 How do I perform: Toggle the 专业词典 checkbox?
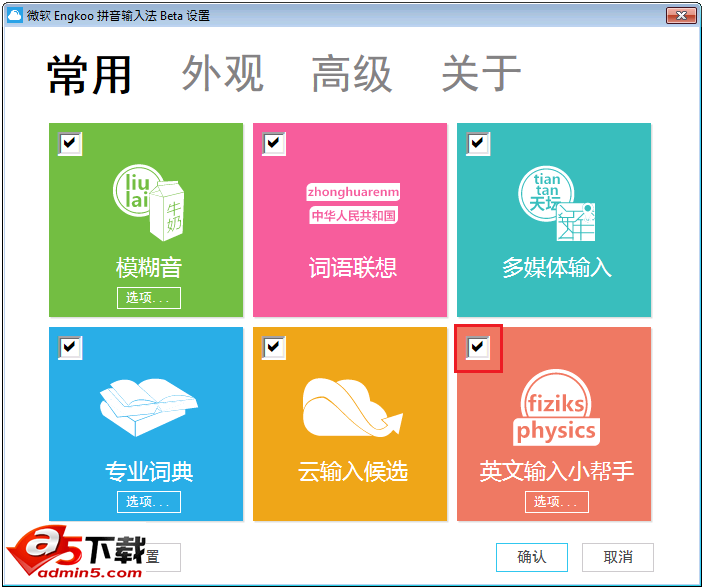point(70,348)
